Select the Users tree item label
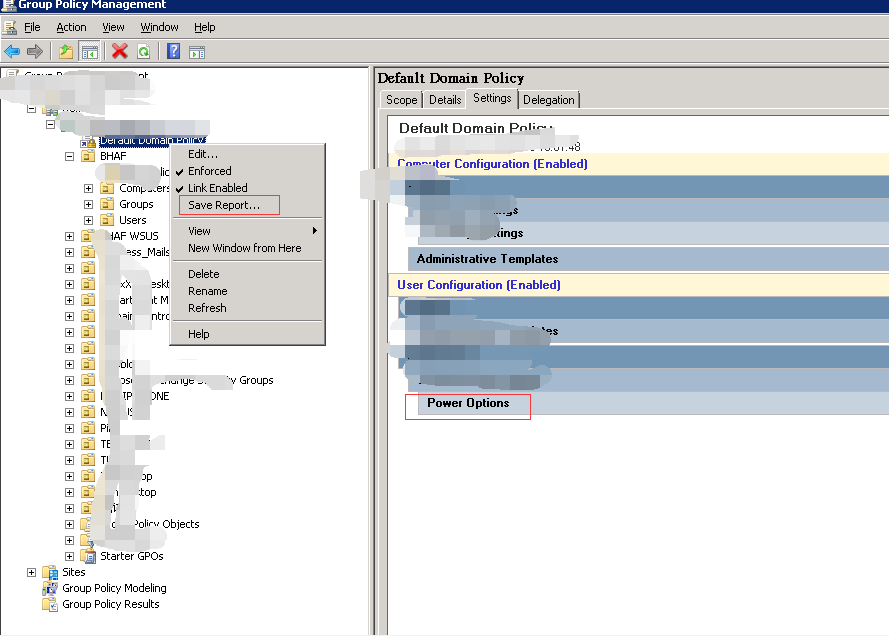This screenshot has height=636, width=889. 133,220
